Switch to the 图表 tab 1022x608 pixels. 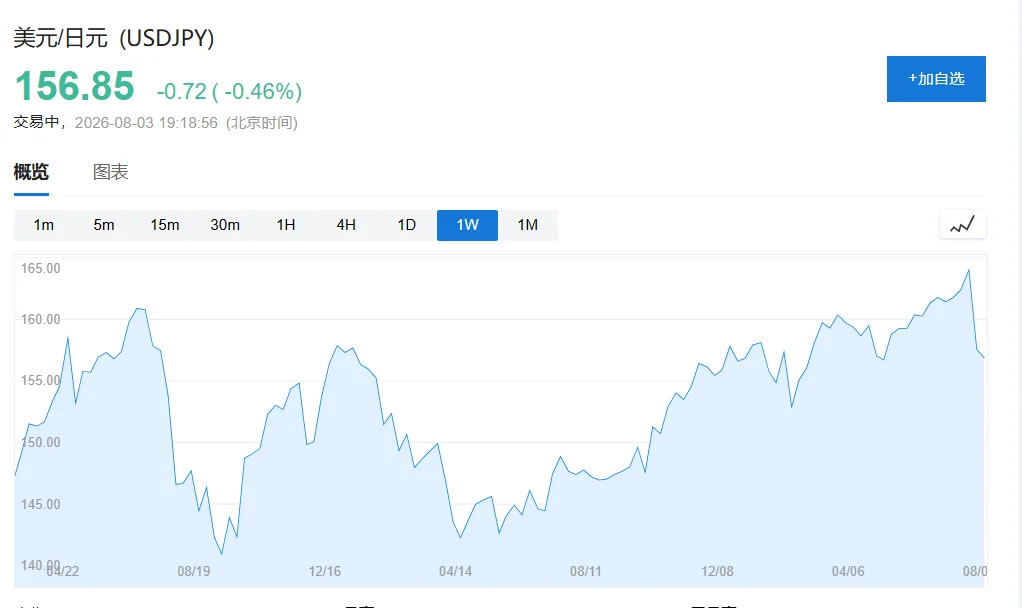[x=111, y=172]
